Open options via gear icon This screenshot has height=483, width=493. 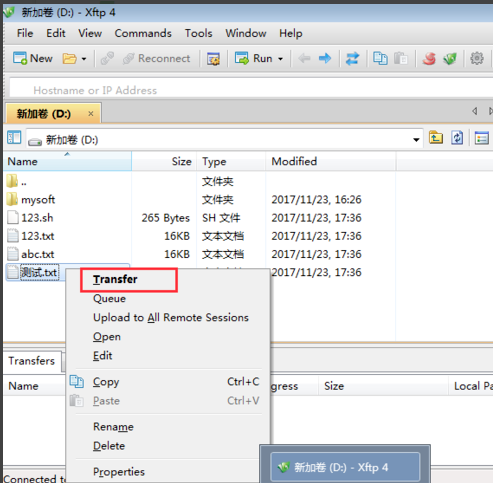point(477,59)
